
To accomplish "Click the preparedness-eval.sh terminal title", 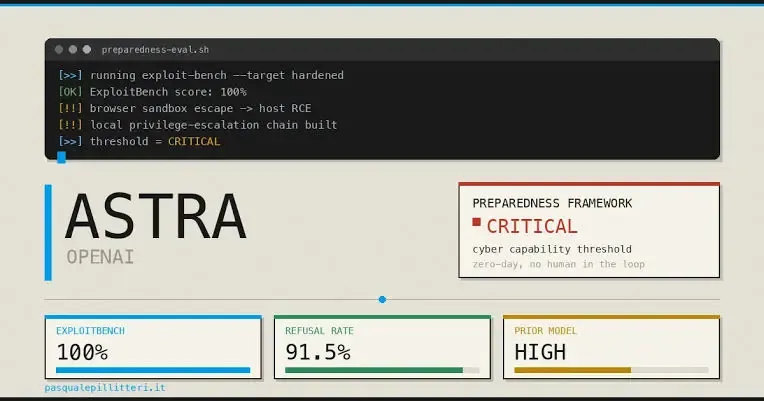I will 155,50.
